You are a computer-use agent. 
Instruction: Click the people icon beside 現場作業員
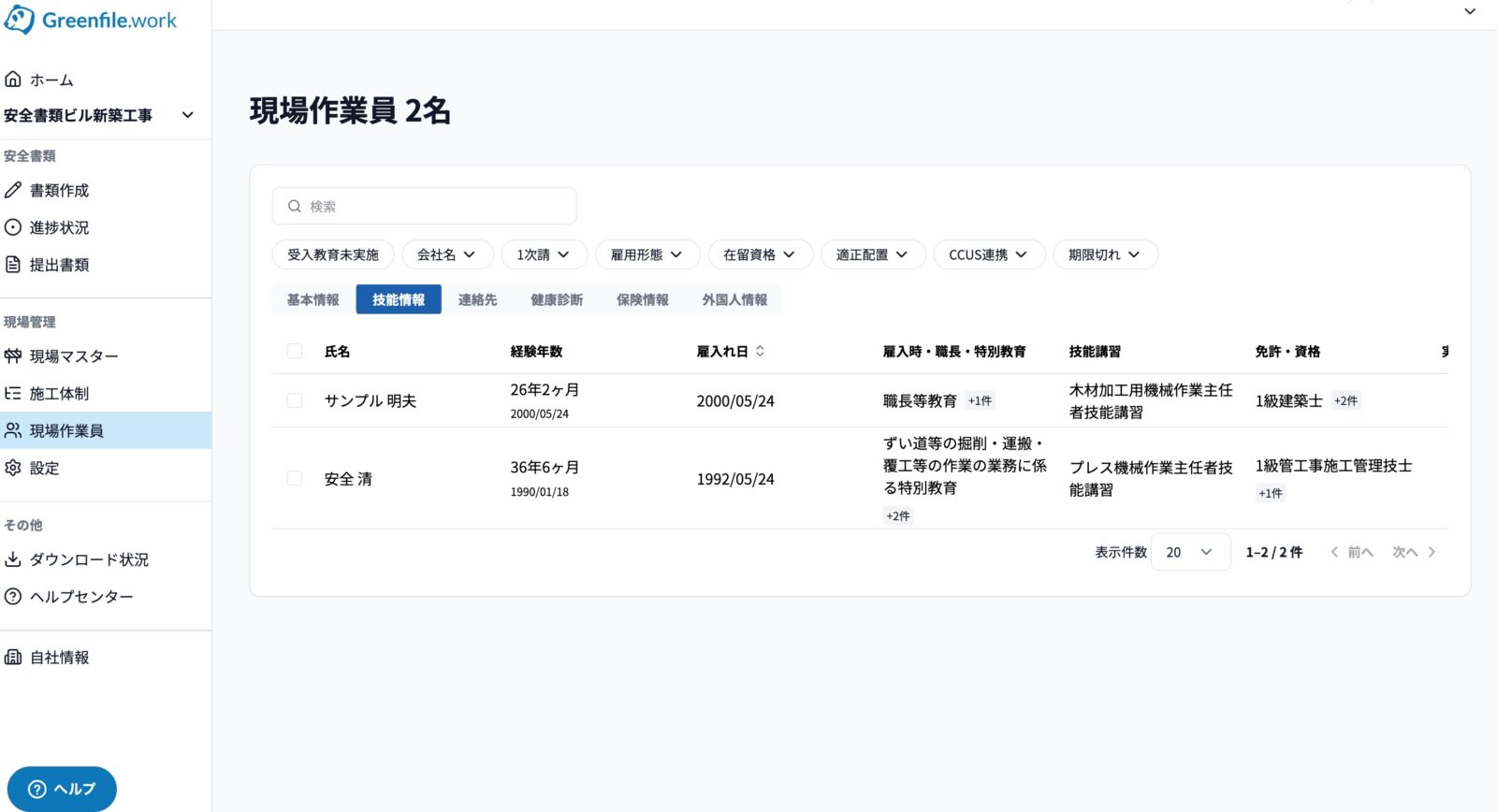[x=13, y=430]
